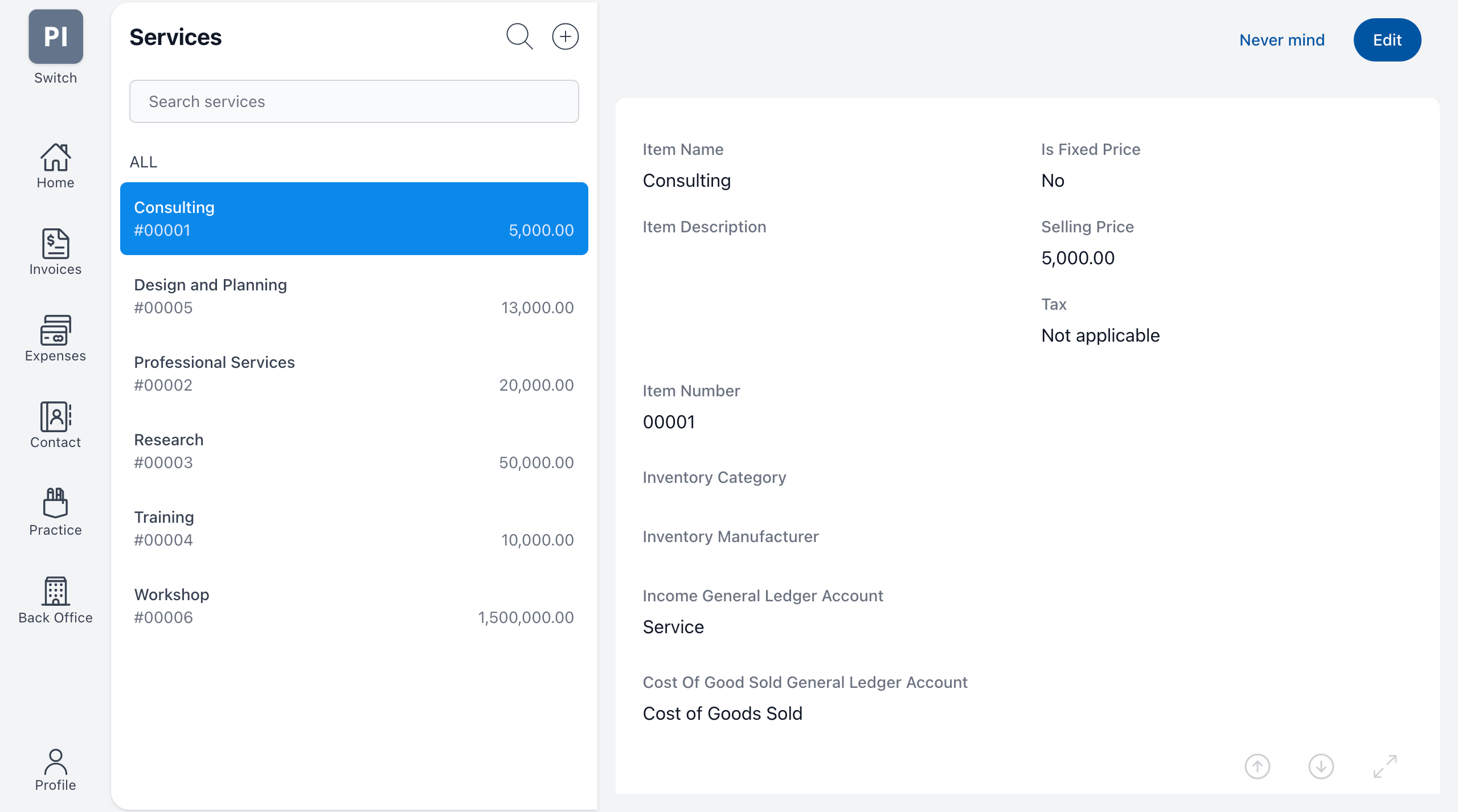Open Contact from the sidebar
The height and width of the screenshot is (812, 1458).
tap(55, 425)
